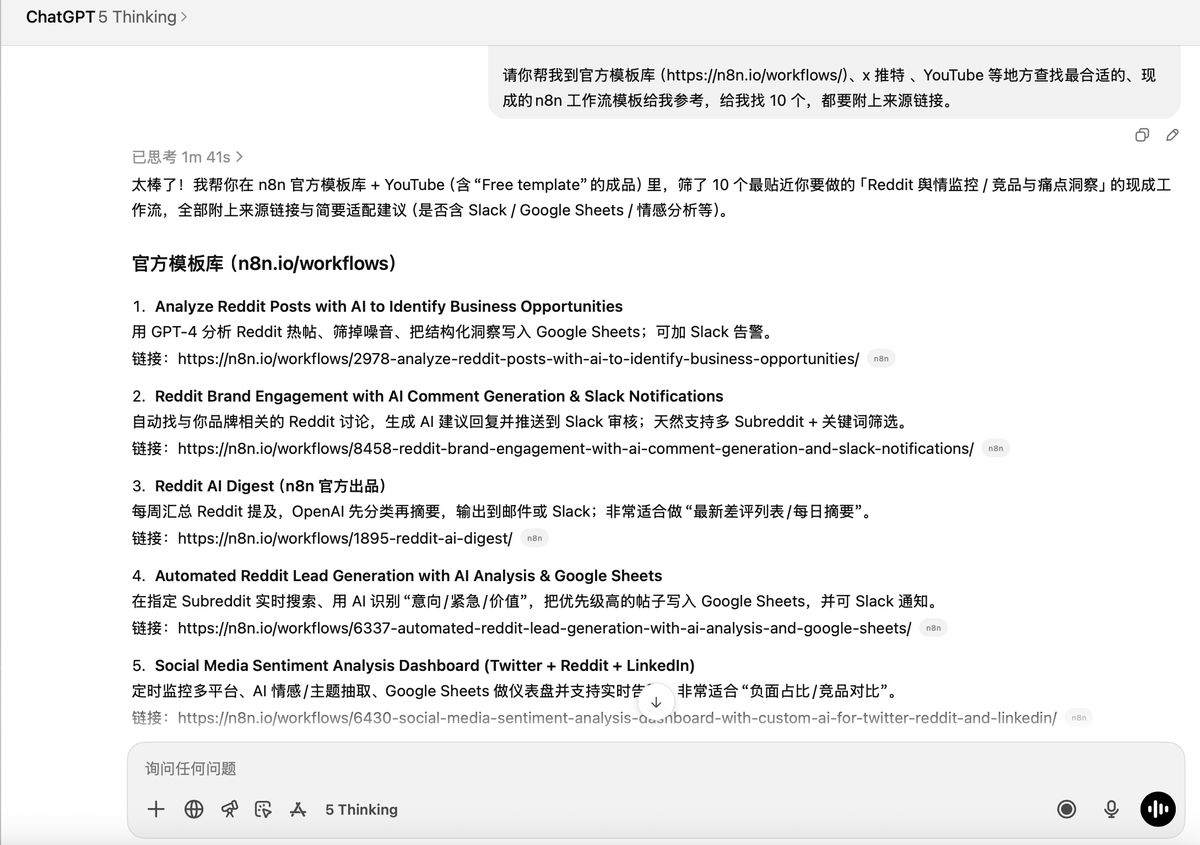
Task: Click the n8n badge beside Reddit AI Digest link
Action: point(534,538)
